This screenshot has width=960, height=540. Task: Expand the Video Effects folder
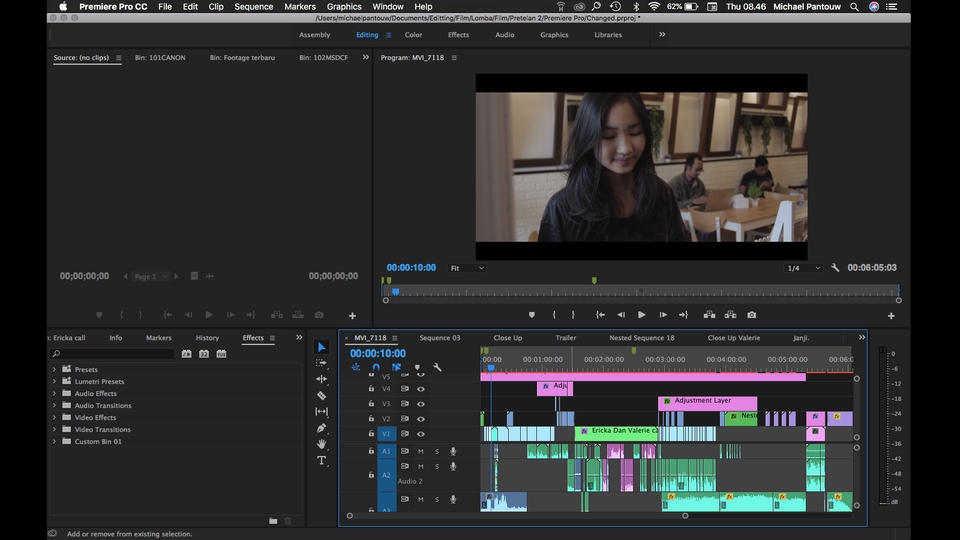[x=54, y=418]
